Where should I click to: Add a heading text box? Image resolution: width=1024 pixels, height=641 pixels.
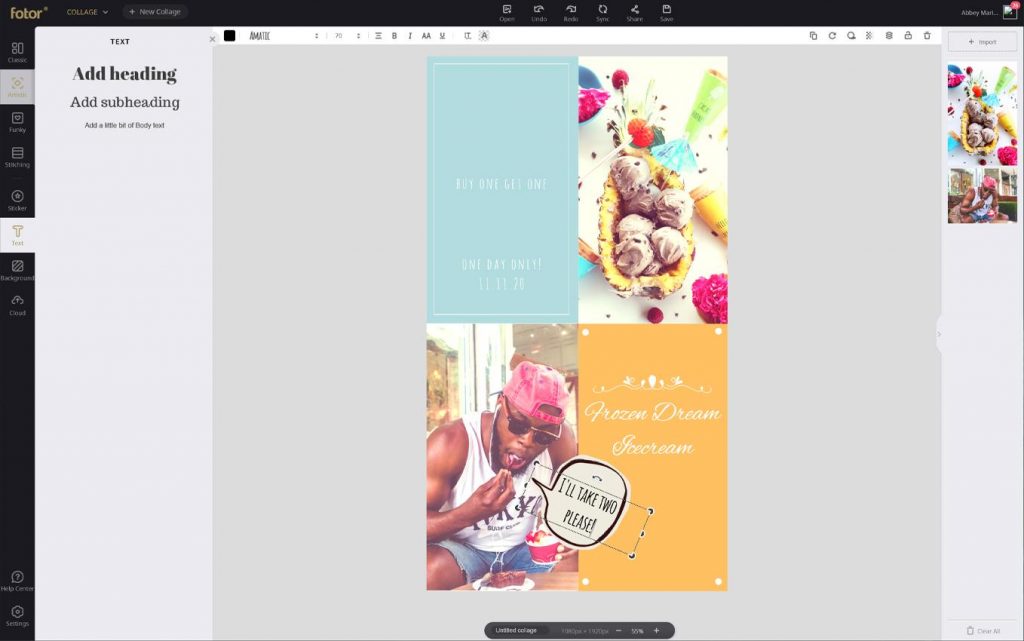pyautogui.click(x=125, y=74)
